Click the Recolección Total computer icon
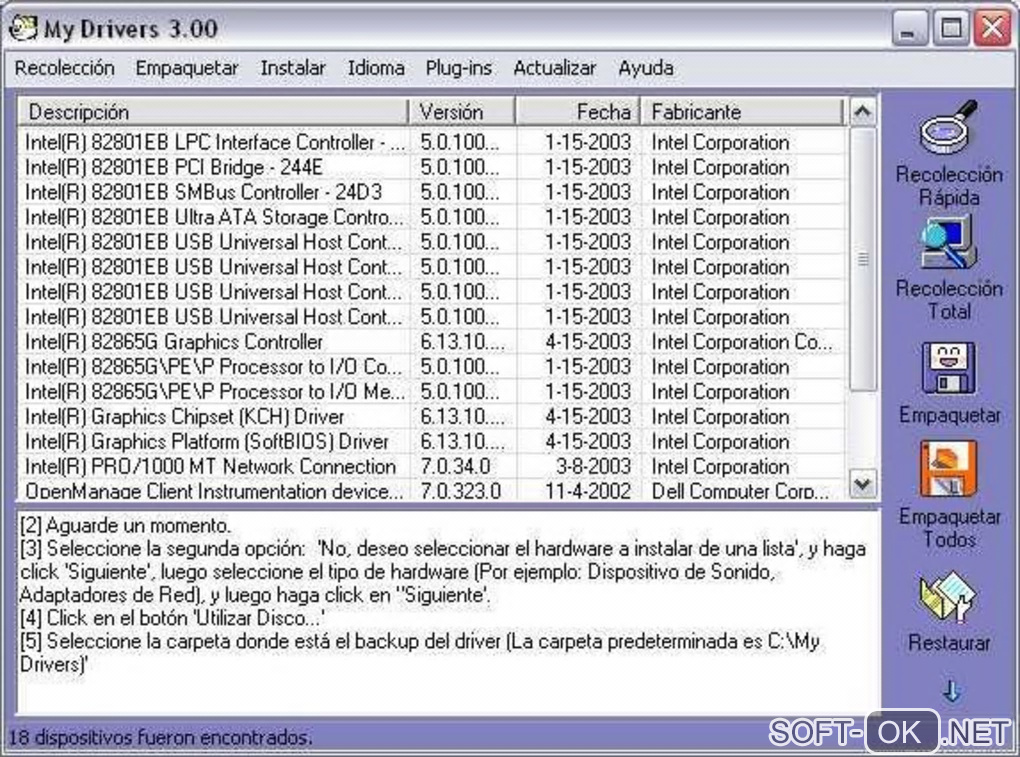1020x757 pixels. (x=948, y=242)
